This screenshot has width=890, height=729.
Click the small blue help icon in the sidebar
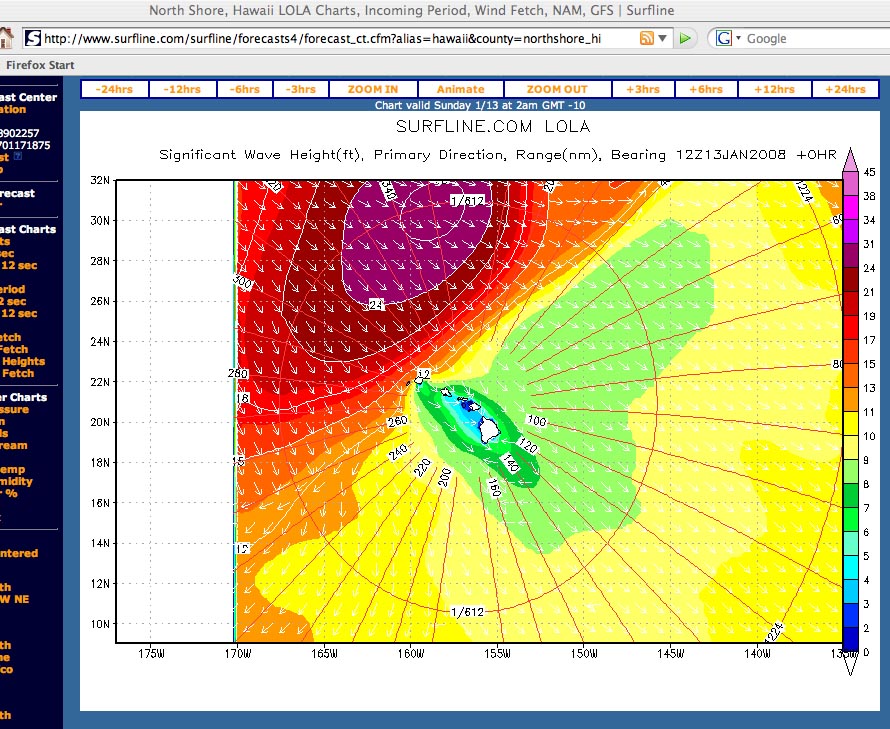point(18,156)
